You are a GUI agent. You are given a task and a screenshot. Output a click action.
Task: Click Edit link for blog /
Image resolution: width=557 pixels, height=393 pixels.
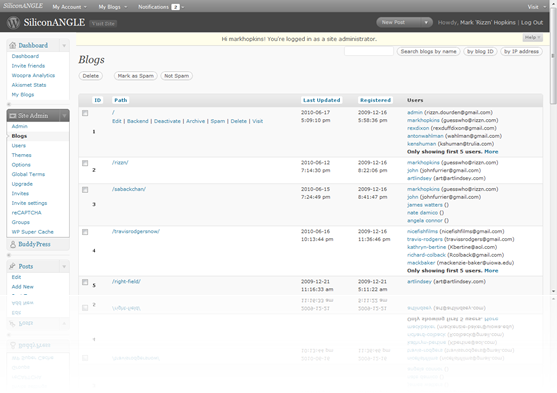tap(117, 121)
